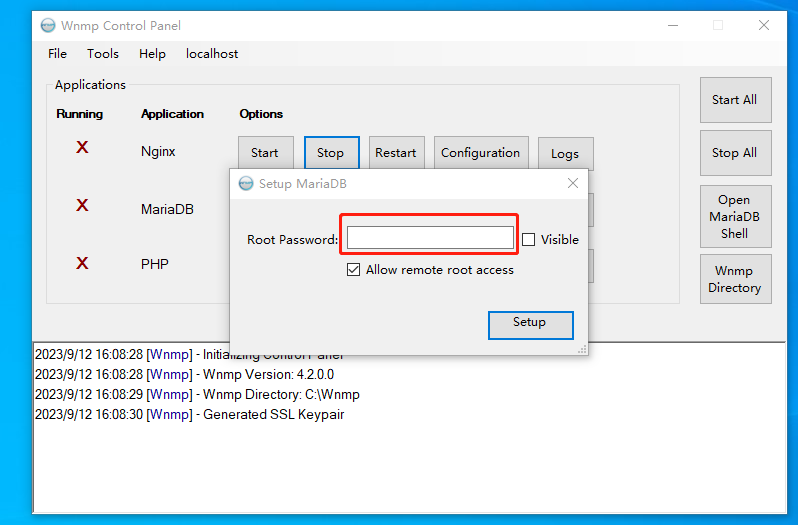Image resolution: width=798 pixels, height=525 pixels.
Task: Click the 'Wnmp Directory: C:\Wnmp' log line
Action: (197, 394)
